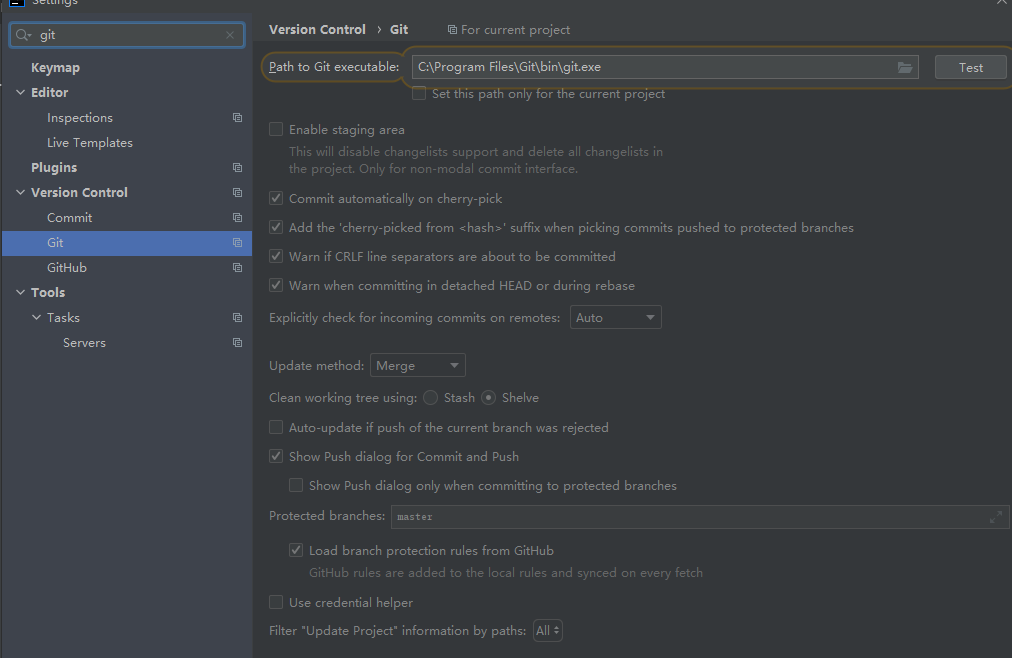The width and height of the screenshot is (1012, 658).
Task: Open the incoming commits Auto dropdown
Action: coord(615,318)
